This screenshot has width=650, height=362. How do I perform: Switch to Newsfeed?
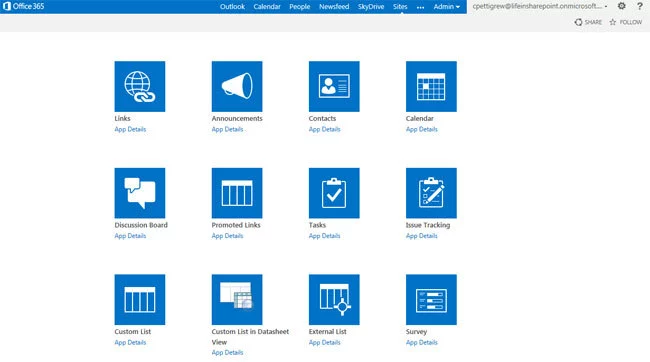[334, 7]
